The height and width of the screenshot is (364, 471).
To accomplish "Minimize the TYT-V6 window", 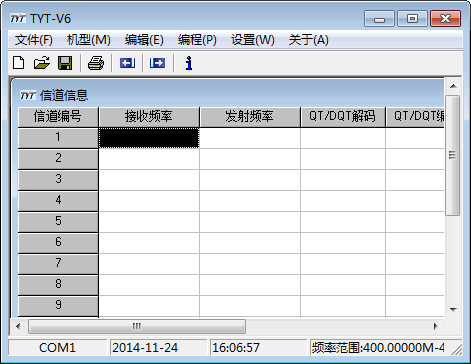I will tap(379, 19).
